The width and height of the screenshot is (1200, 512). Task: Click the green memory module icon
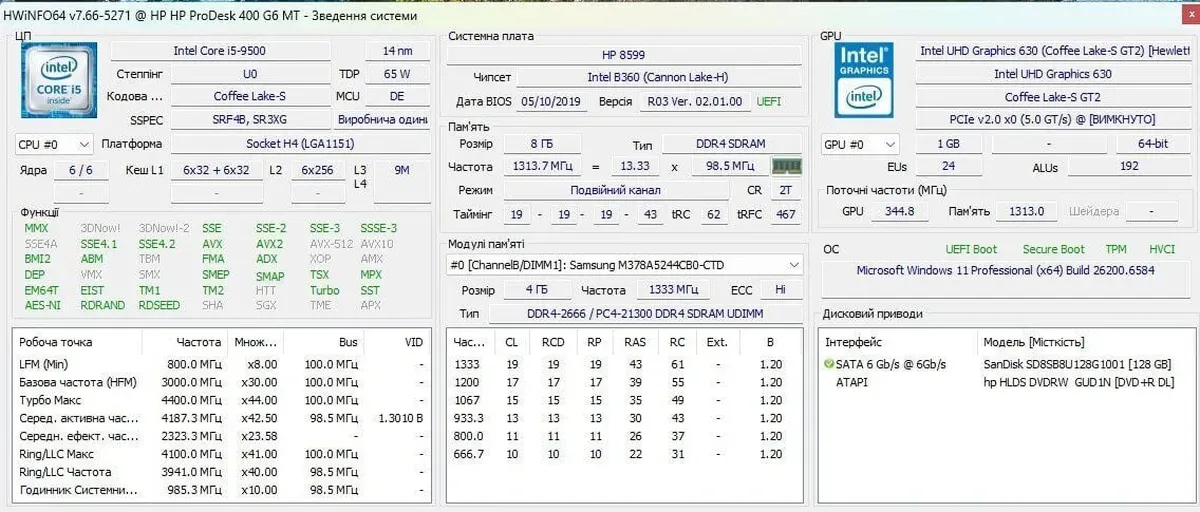tap(789, 167)
